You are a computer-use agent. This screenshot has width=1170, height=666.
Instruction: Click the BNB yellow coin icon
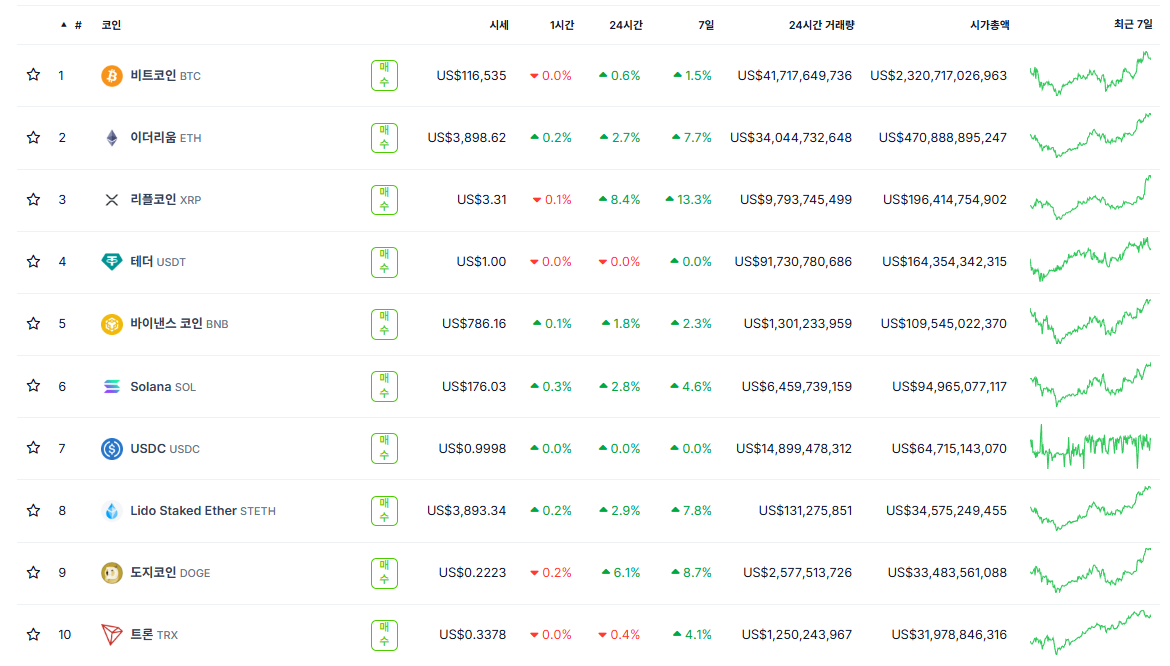click(x=111, y=324)
